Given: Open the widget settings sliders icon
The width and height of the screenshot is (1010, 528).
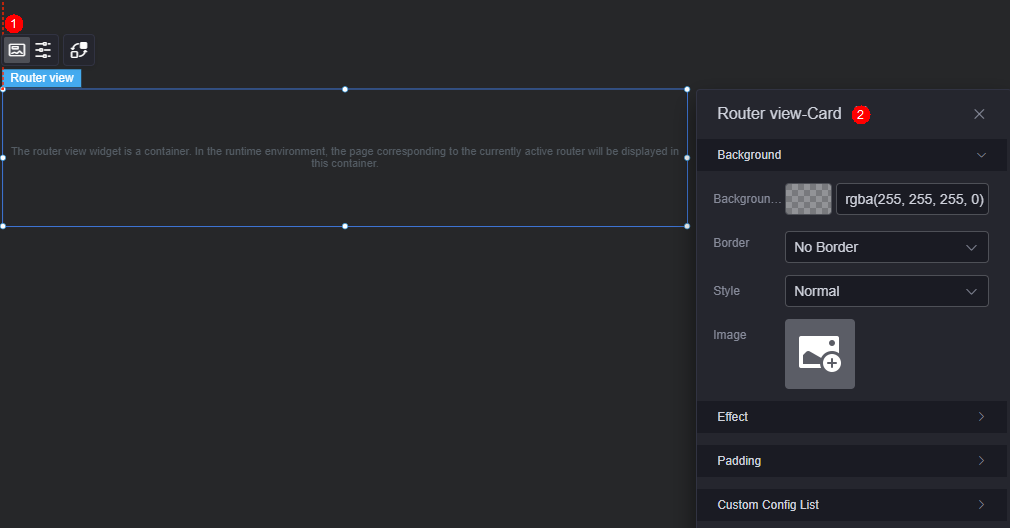Looking at the screenshot, I should 43,50.
